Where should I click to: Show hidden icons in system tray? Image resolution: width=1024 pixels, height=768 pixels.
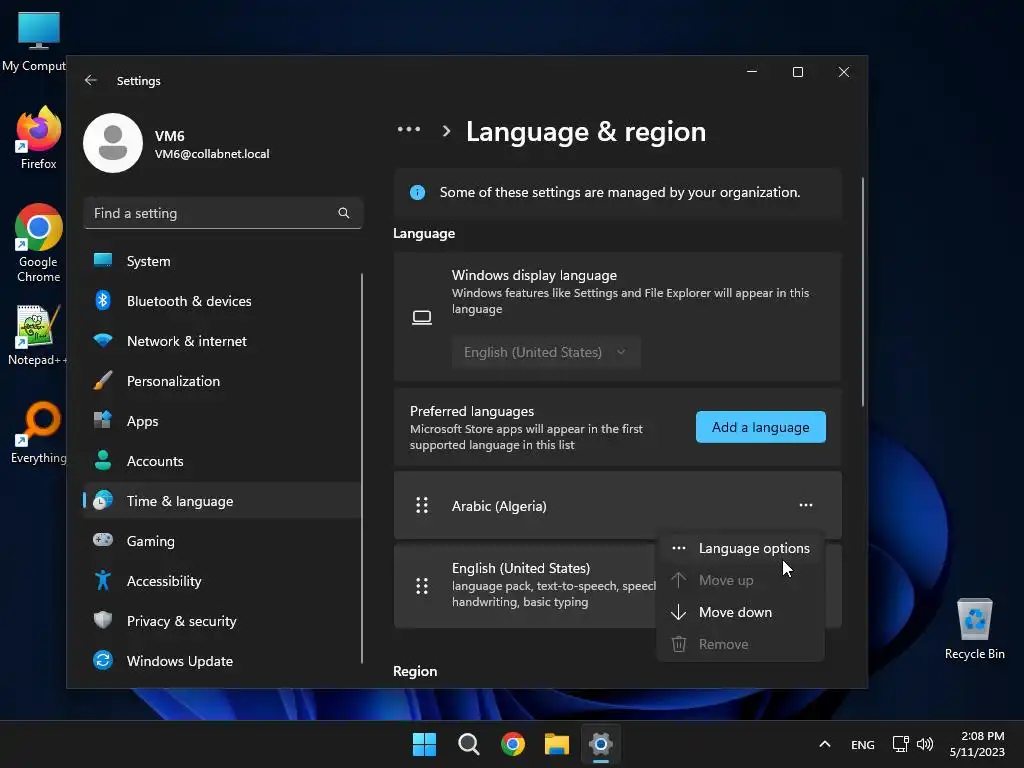coord(825,744)
